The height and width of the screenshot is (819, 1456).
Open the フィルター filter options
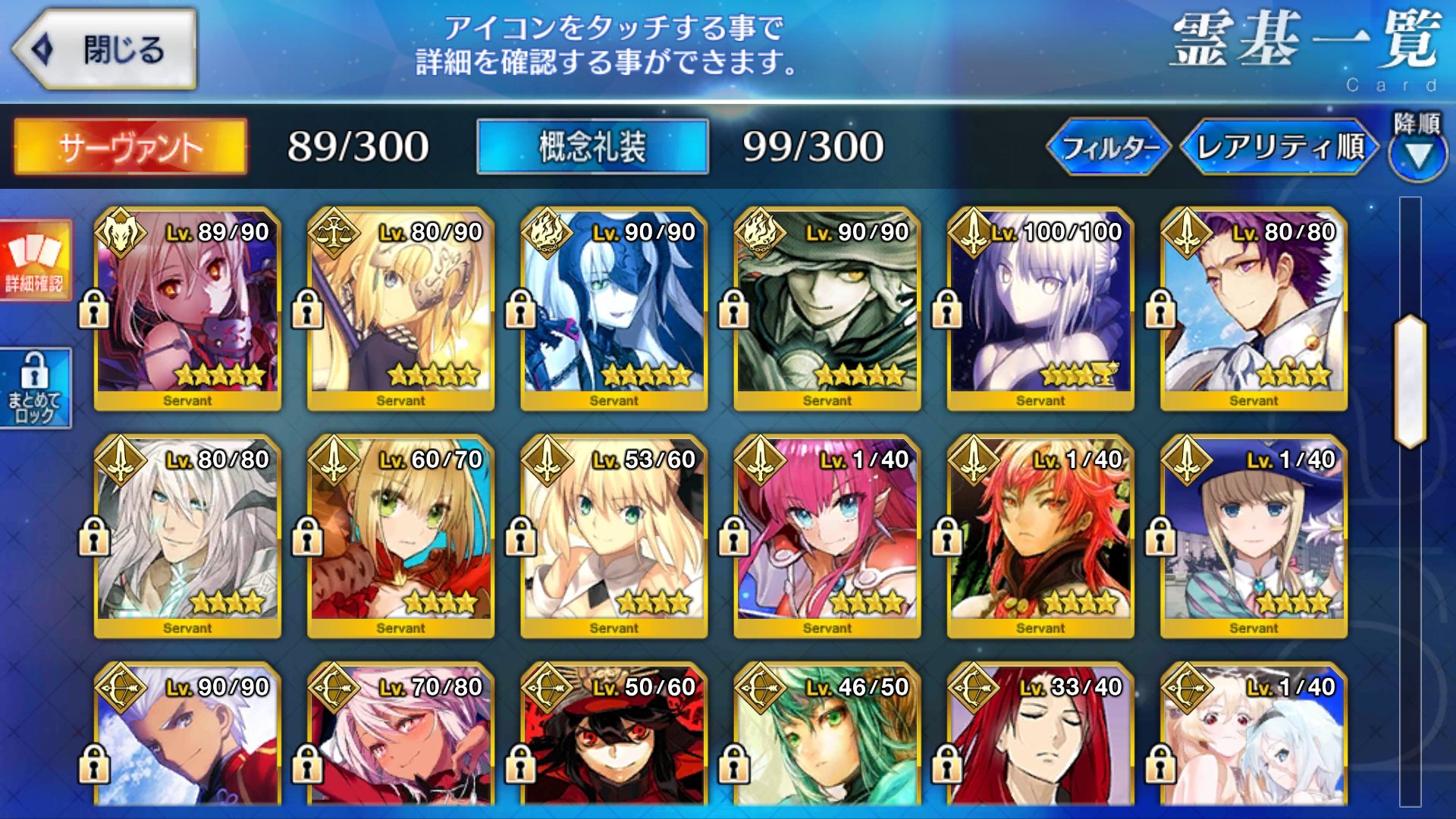pos(1109,147)
